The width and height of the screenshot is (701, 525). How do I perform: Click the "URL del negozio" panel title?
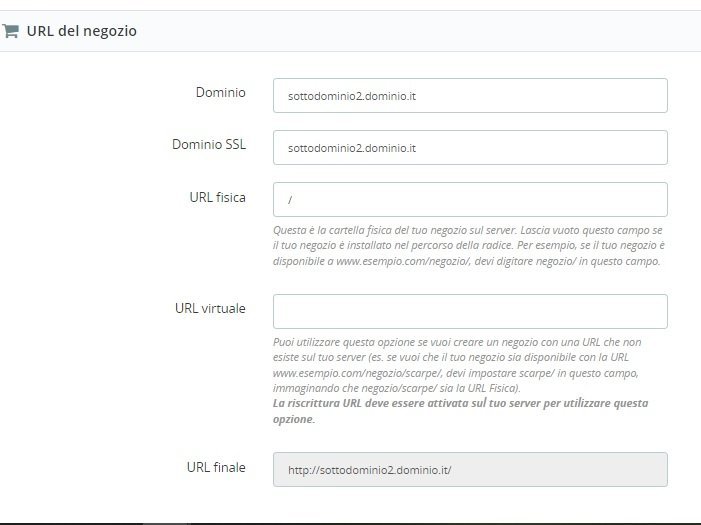[82, 31]
